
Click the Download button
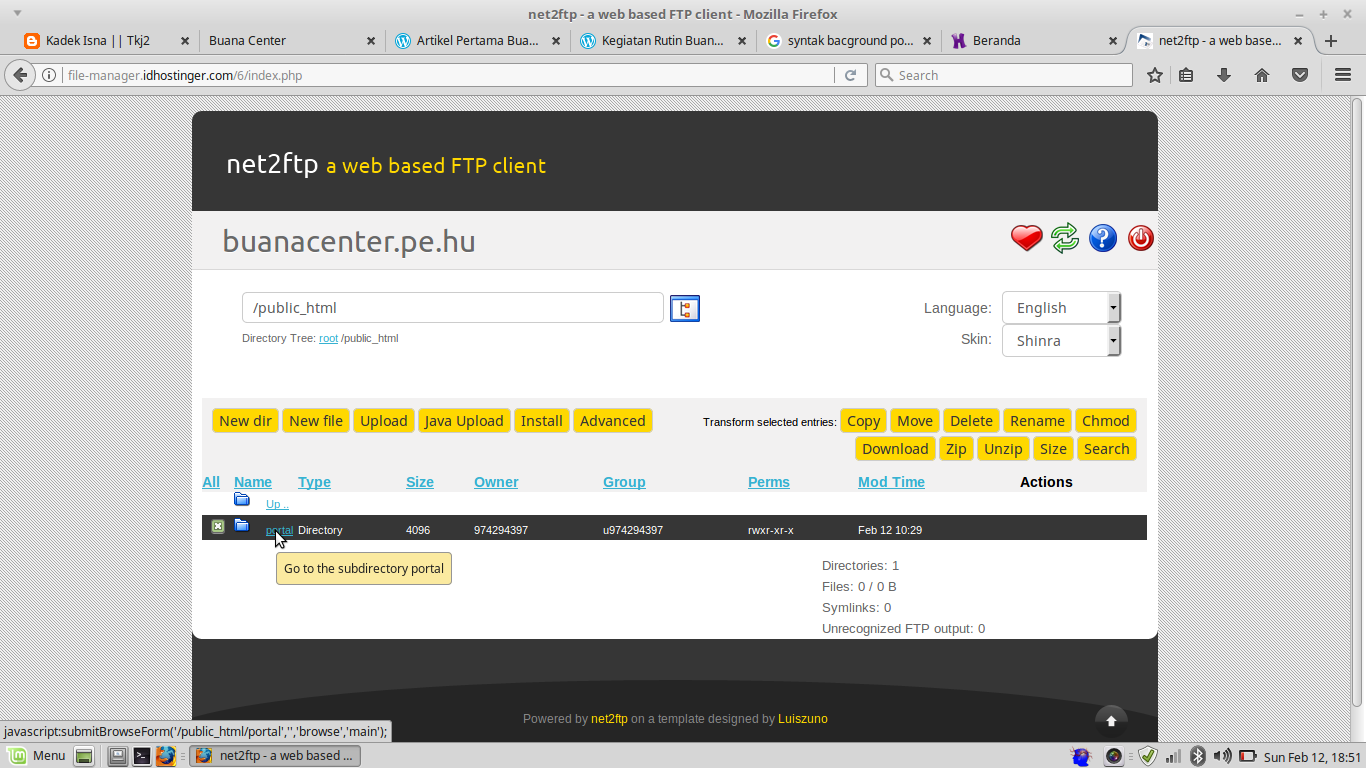tap(895, 449)
